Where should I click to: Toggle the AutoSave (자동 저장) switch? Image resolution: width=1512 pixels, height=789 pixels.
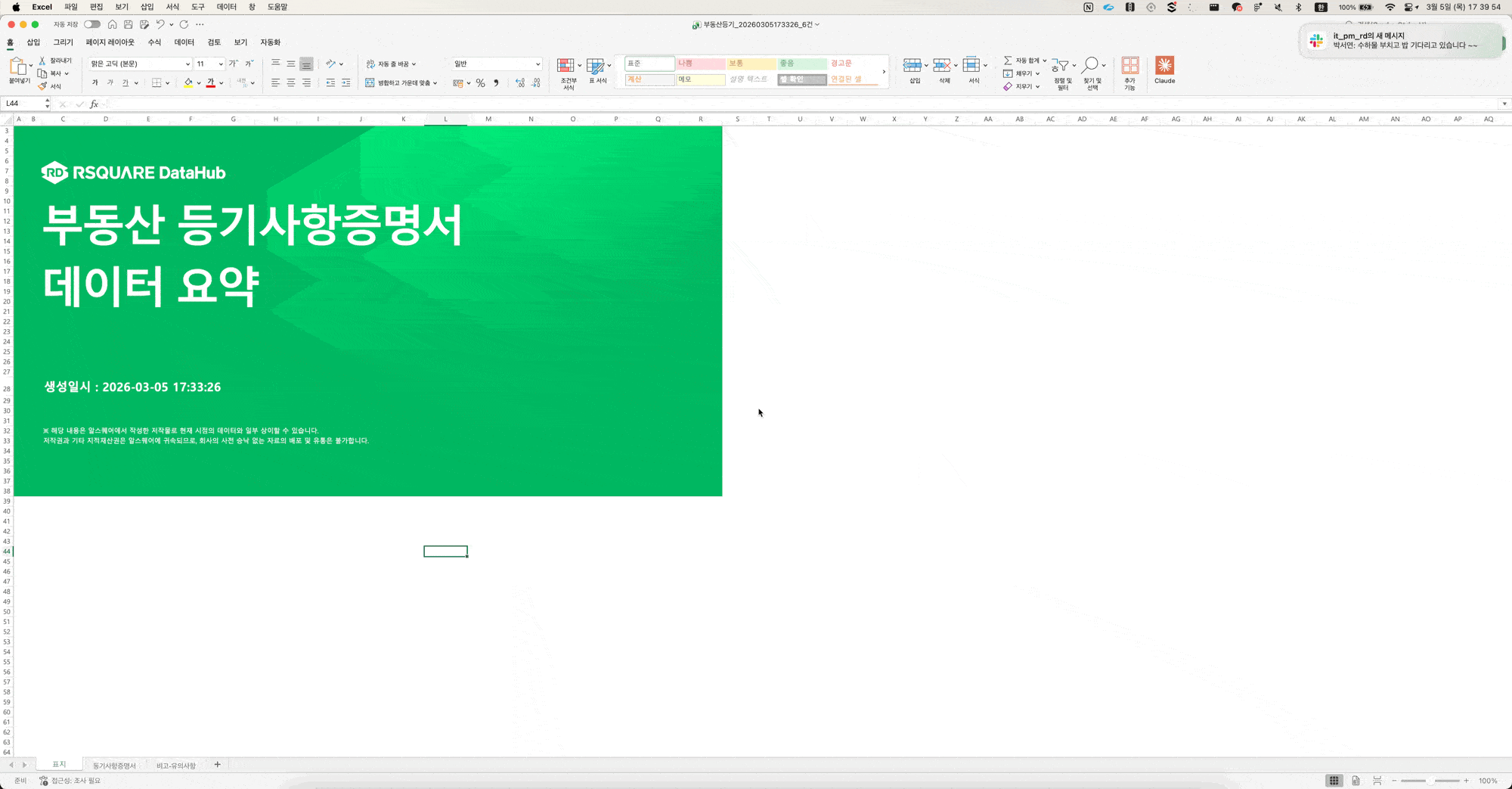click(92, 24)
